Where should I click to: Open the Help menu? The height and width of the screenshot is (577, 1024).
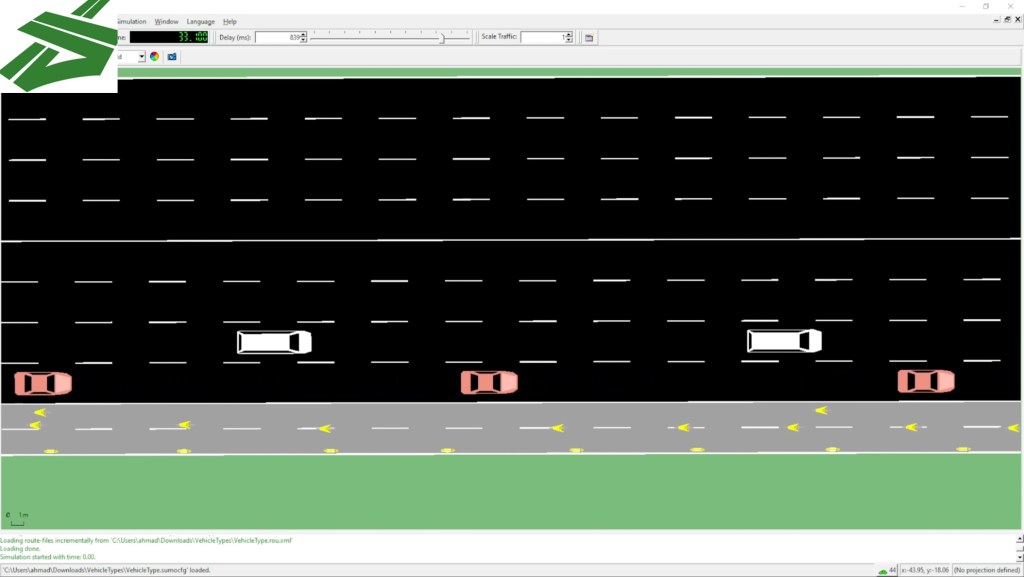point(230,21)
